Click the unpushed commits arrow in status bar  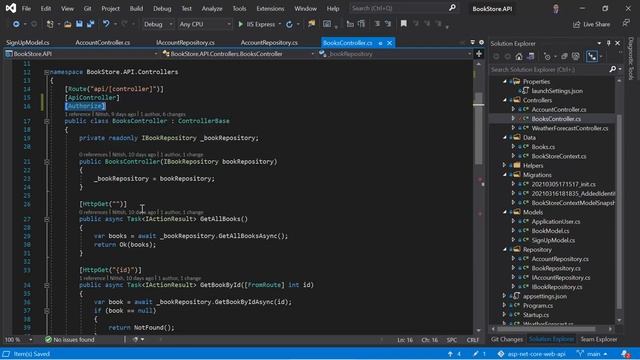point(450,354)
